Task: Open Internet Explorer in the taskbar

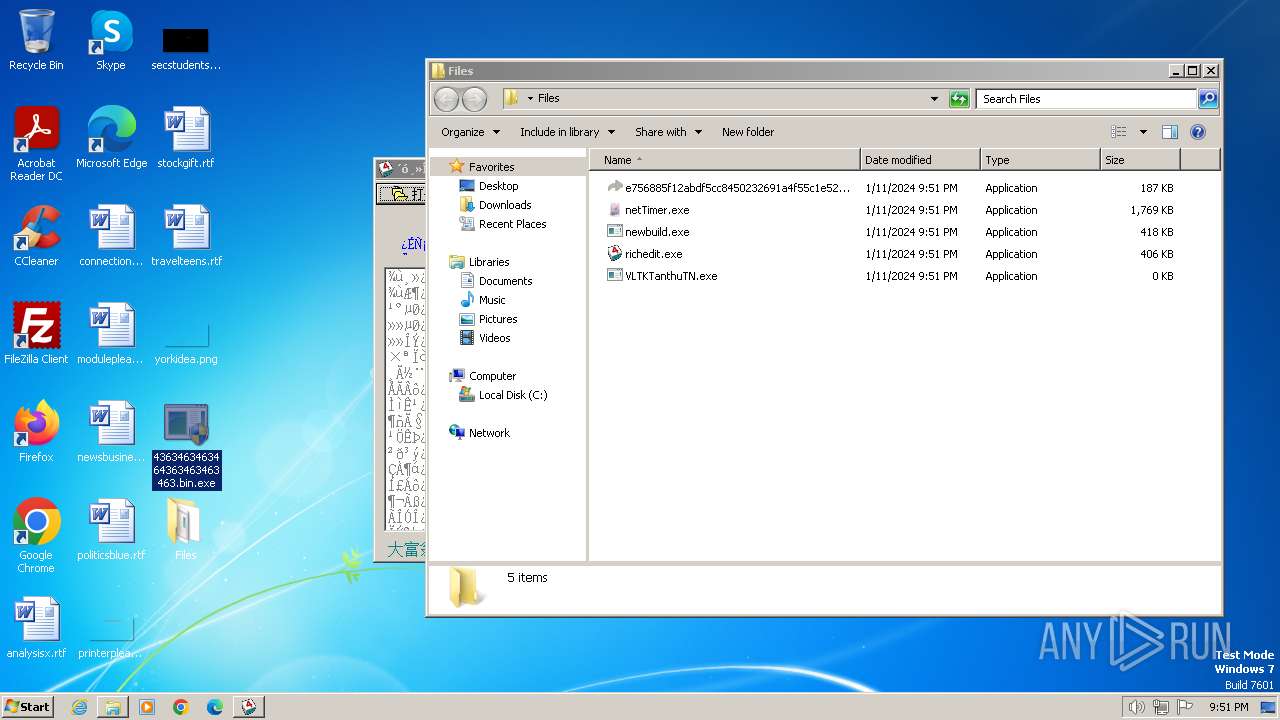Action: pyautogui.click(x=79, y=707)
